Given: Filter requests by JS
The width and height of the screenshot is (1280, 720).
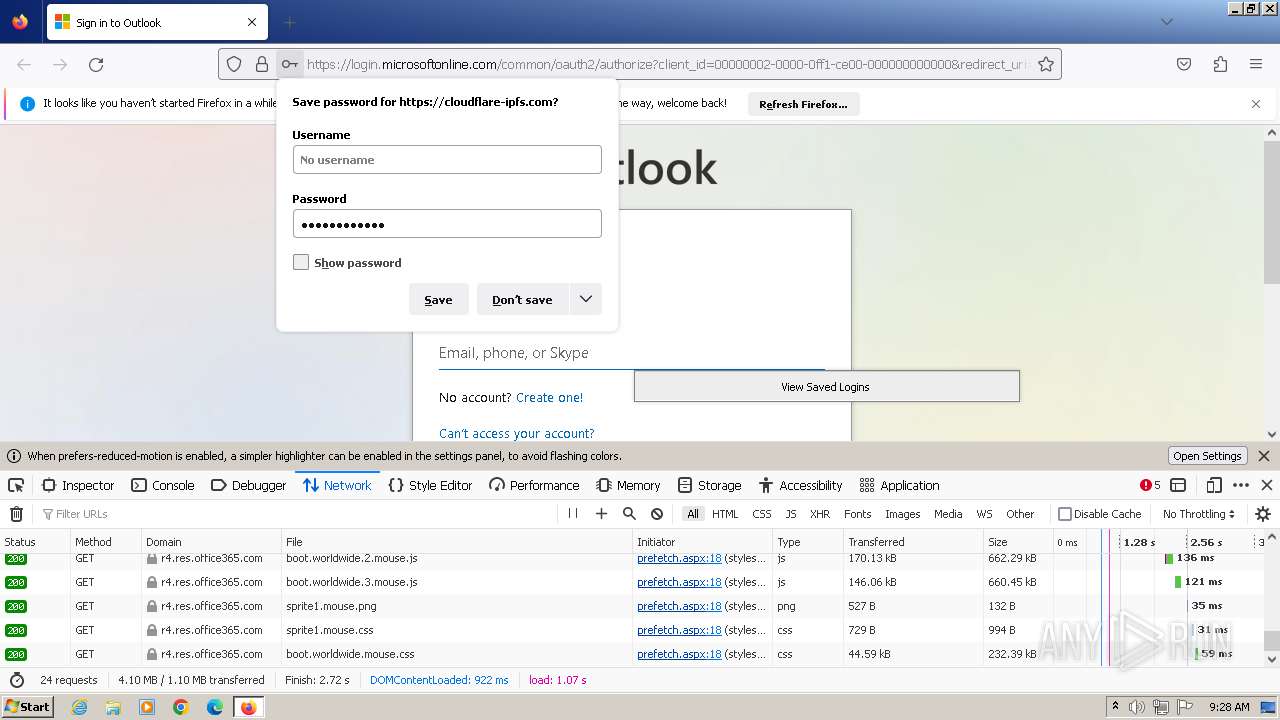Looking at the screenshot, I should click(x=790, y=514).
